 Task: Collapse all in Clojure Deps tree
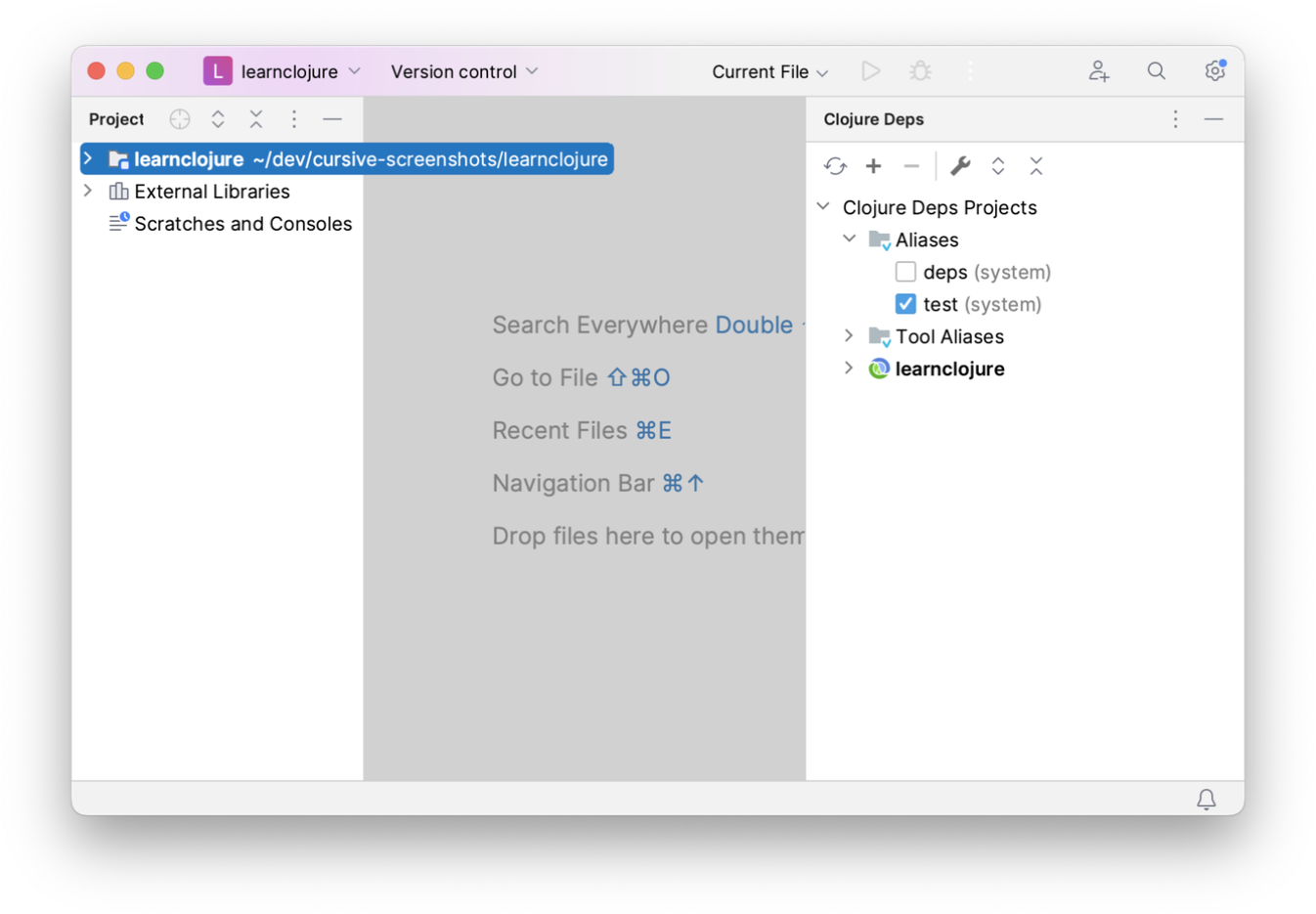click(1036, 166)
